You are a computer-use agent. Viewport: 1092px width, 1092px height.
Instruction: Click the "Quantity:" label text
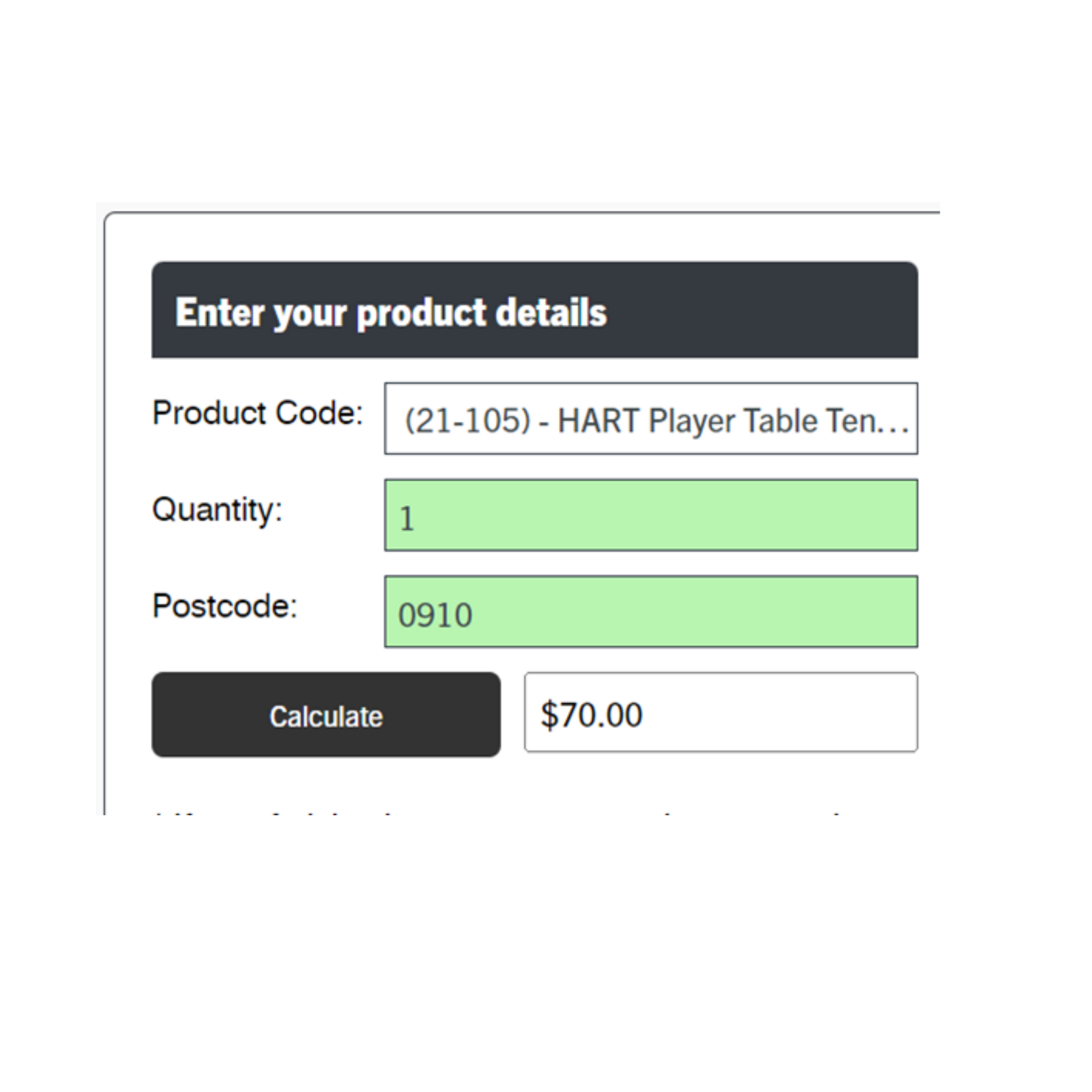coord(217,510)
